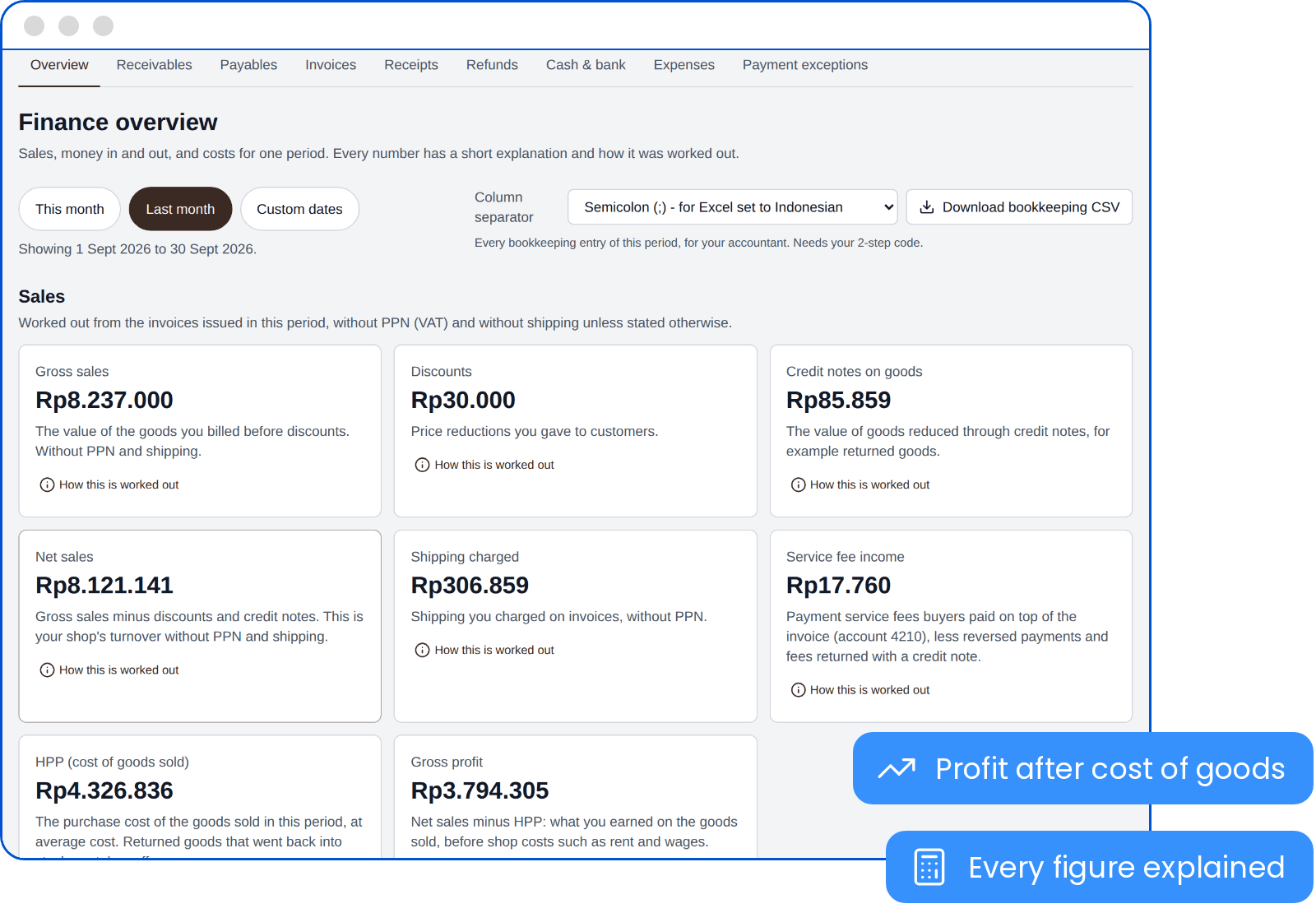Open the Payment exceptions tab
This screenshot has height=913, width=1316.
805,65
